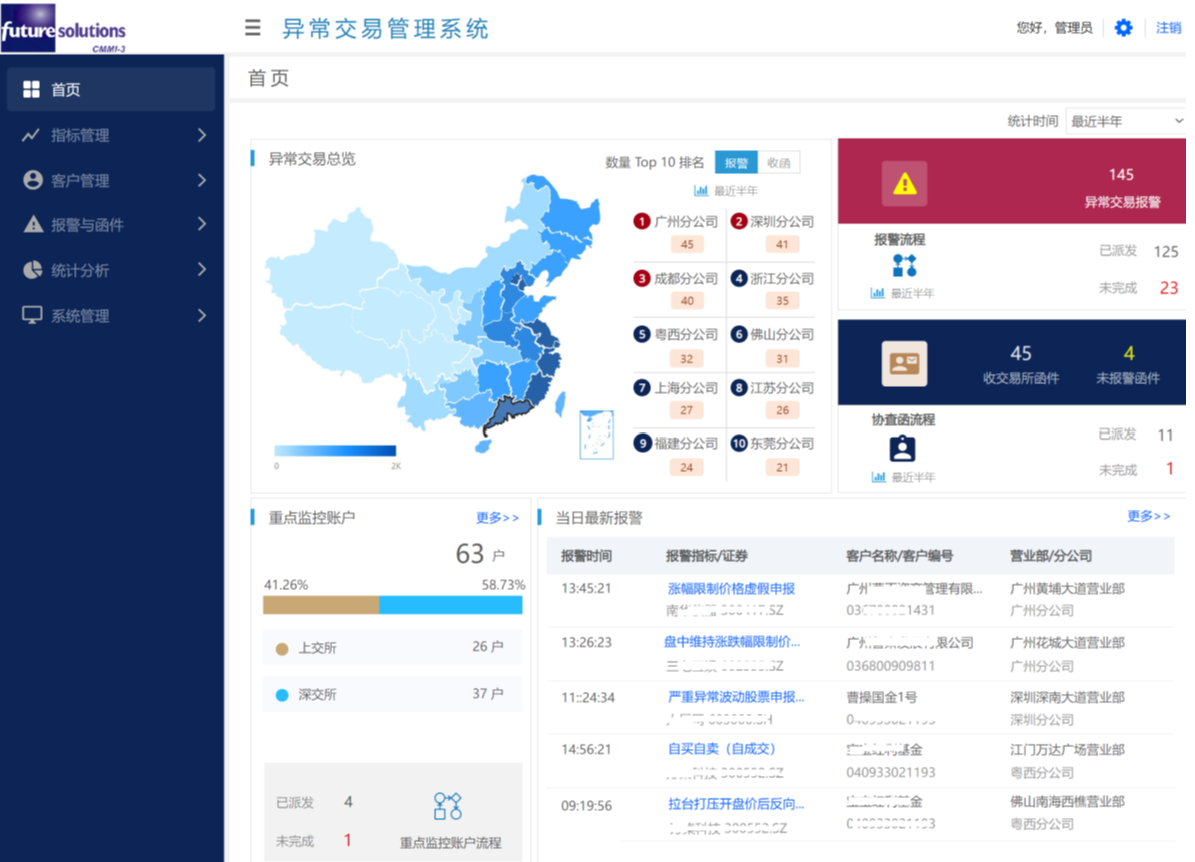Click the bar chart icon under 报警流程
Viewport: 1195px width, 862px height.
click(877, 293)
